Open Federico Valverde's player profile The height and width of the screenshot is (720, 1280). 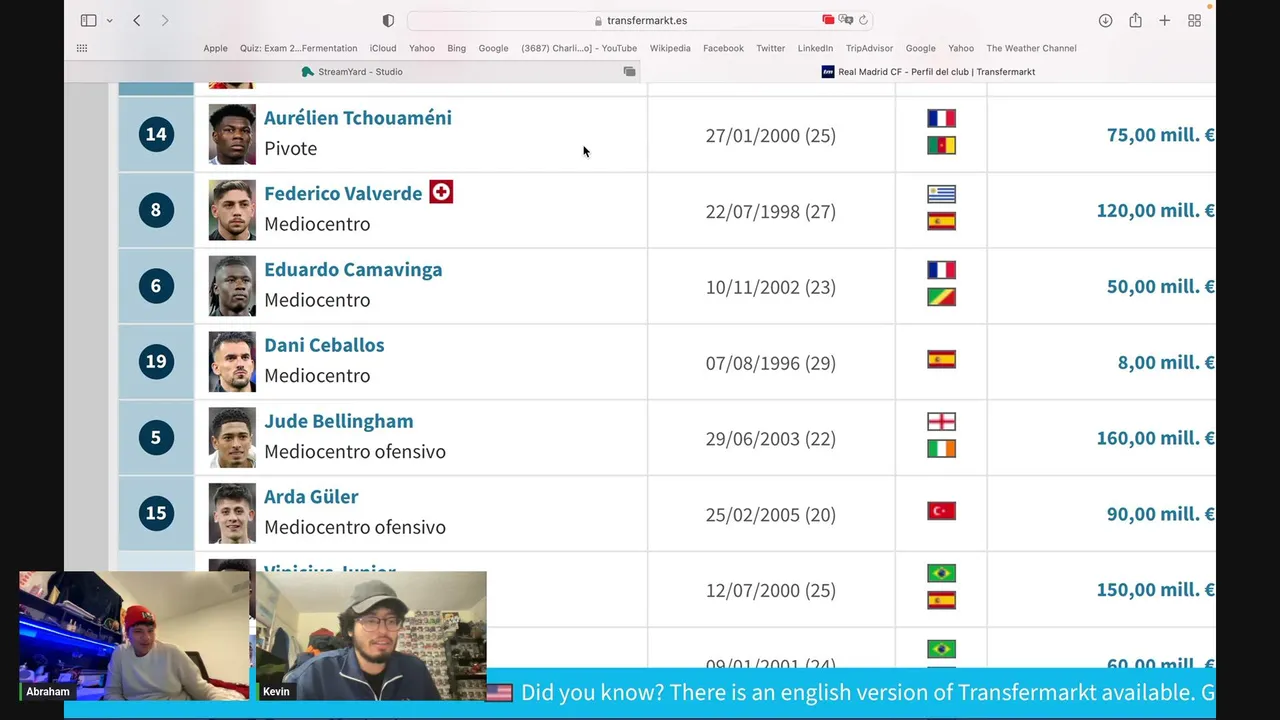point(343,193)
